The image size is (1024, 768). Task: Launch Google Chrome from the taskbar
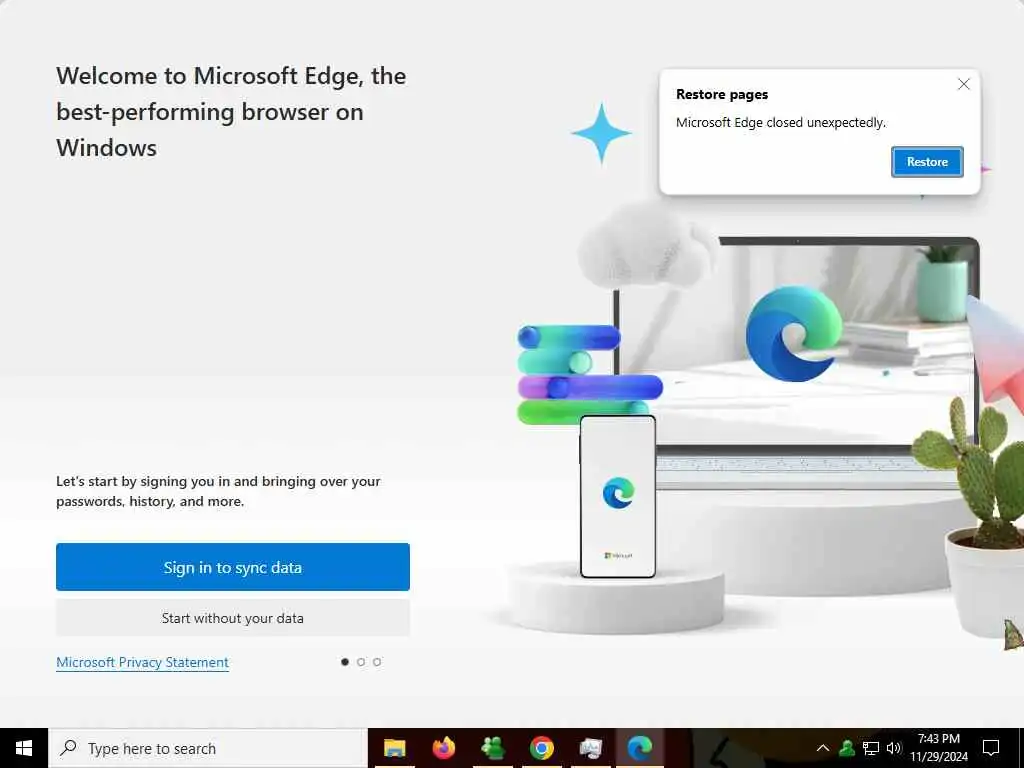tap(541, 748)
